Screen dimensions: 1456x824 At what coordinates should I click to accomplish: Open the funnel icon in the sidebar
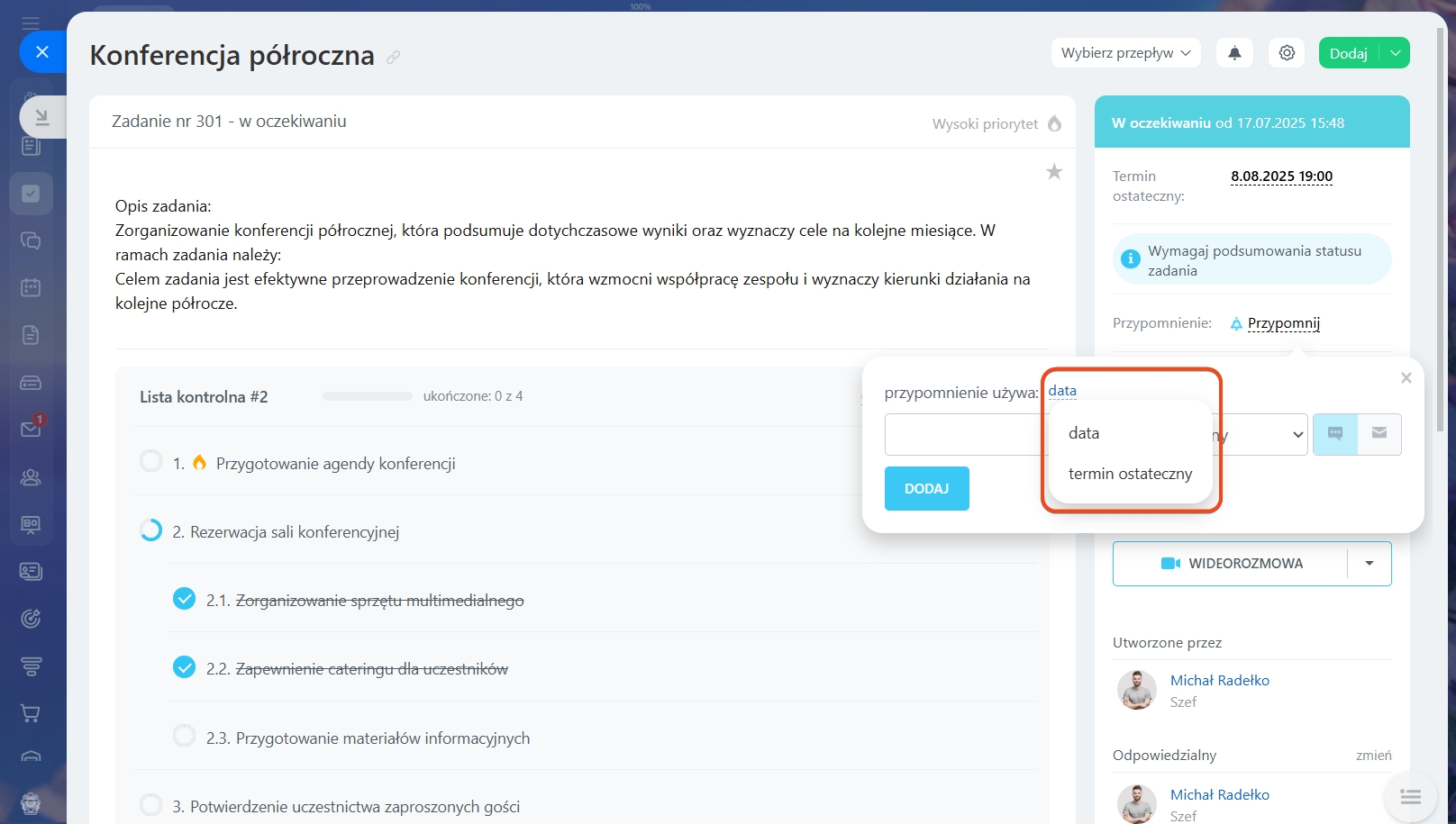(x=31, y=666)
